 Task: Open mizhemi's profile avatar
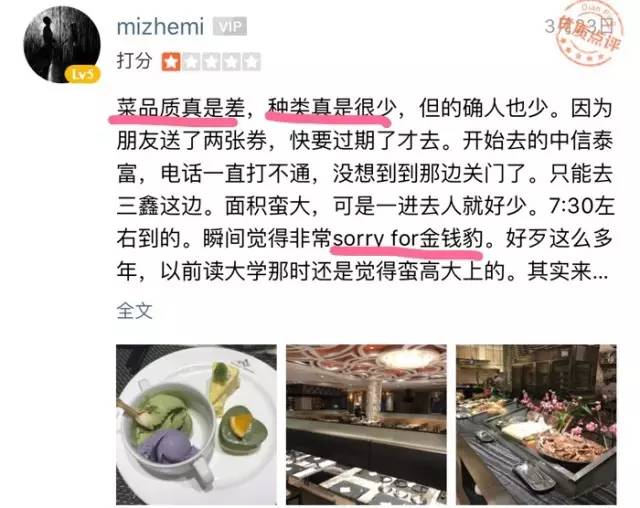[62, 44]
